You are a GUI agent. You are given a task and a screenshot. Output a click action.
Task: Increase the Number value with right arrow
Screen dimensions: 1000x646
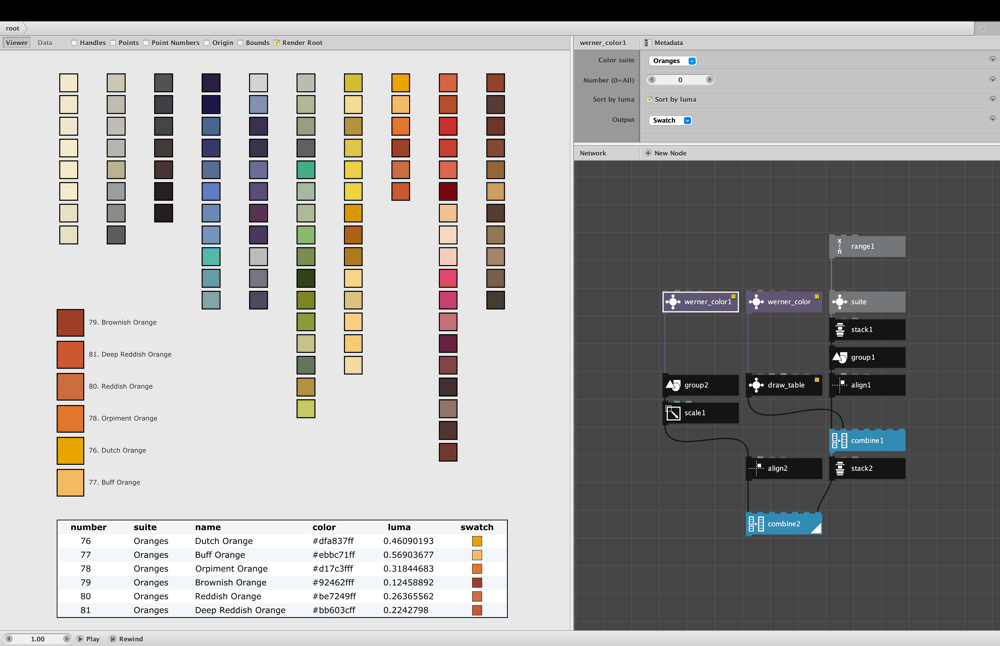(709, 80)
